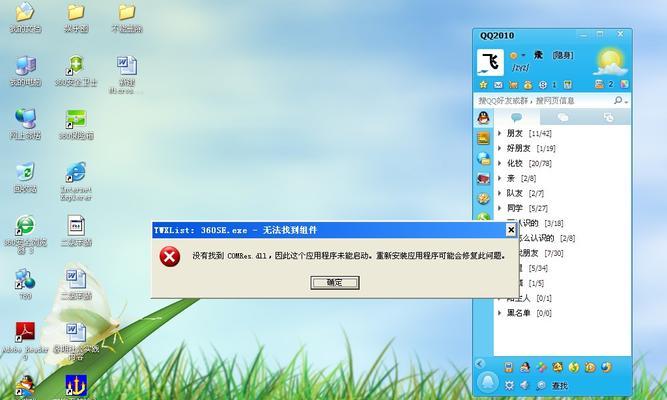This screenshot has height=400, width=667.
Task: Click the QQ main menu penguin button
Action: coord(487,382)
